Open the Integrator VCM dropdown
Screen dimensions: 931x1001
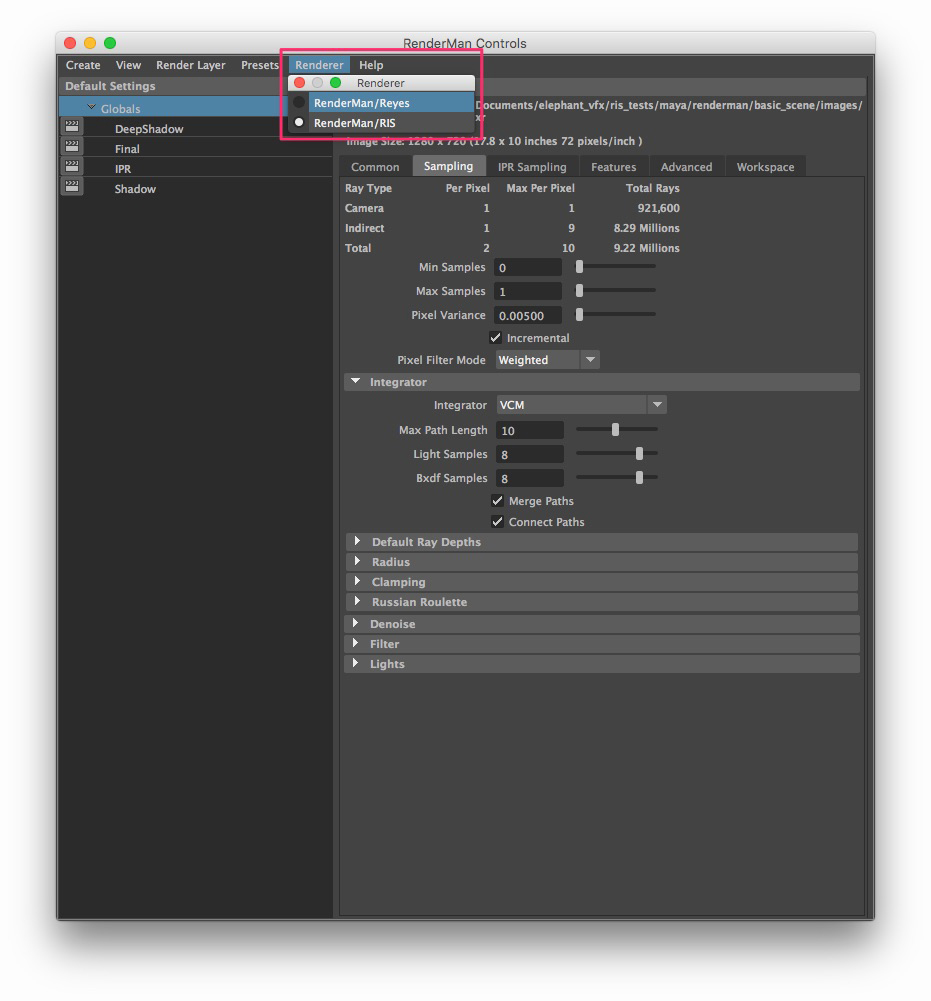[x=581, y=405]
